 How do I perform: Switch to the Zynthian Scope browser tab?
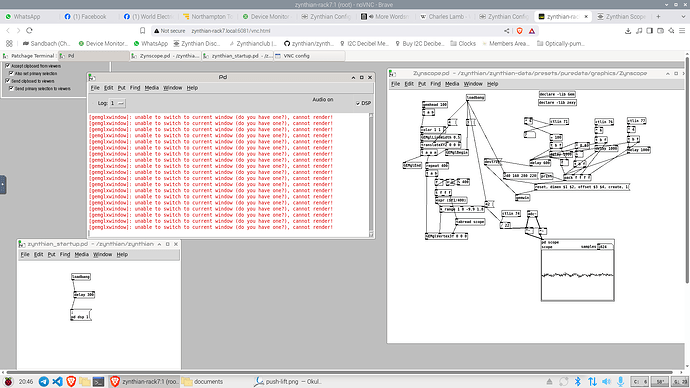pos(621,17)
